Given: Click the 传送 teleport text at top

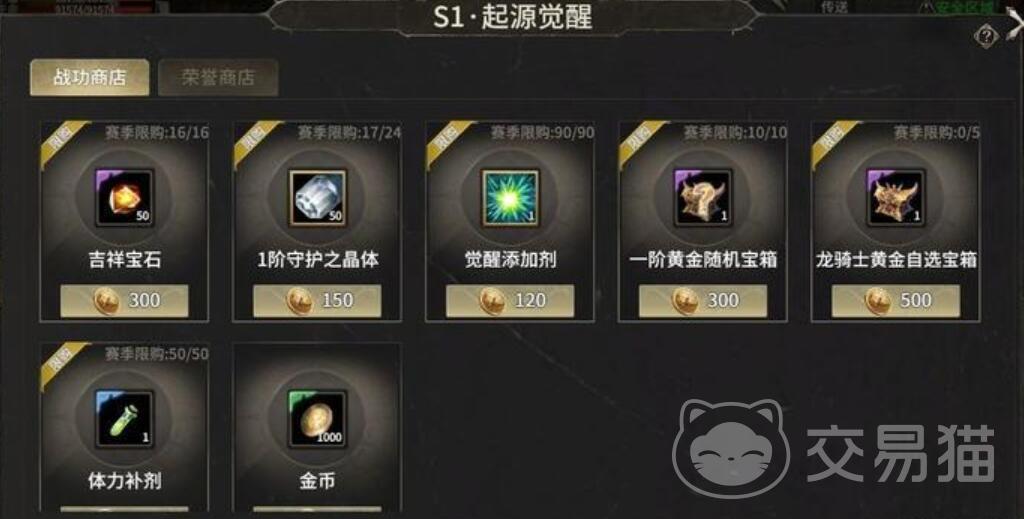Looking at the screenshot, I should coord(834,7).
